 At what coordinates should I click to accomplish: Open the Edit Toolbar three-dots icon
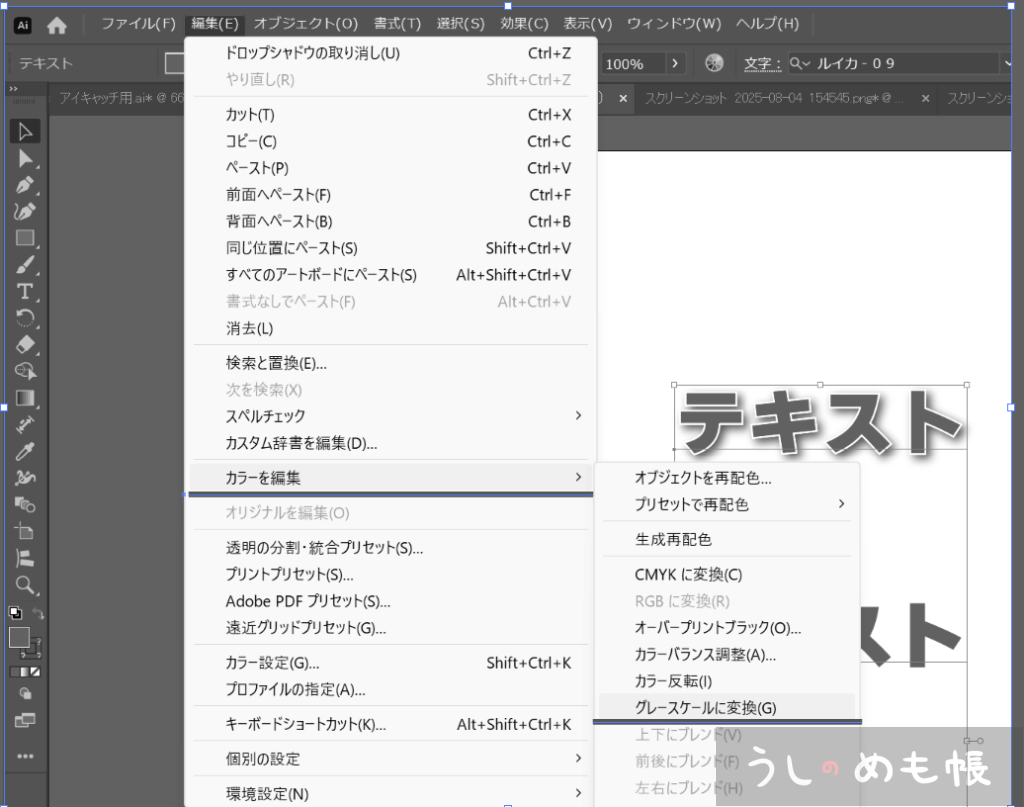pos(25,757)
